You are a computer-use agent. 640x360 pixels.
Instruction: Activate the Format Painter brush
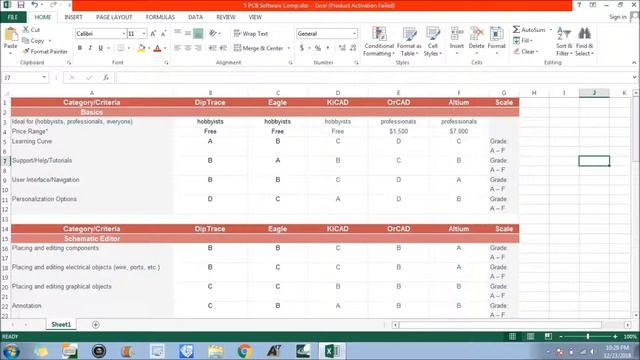point(45,51)
